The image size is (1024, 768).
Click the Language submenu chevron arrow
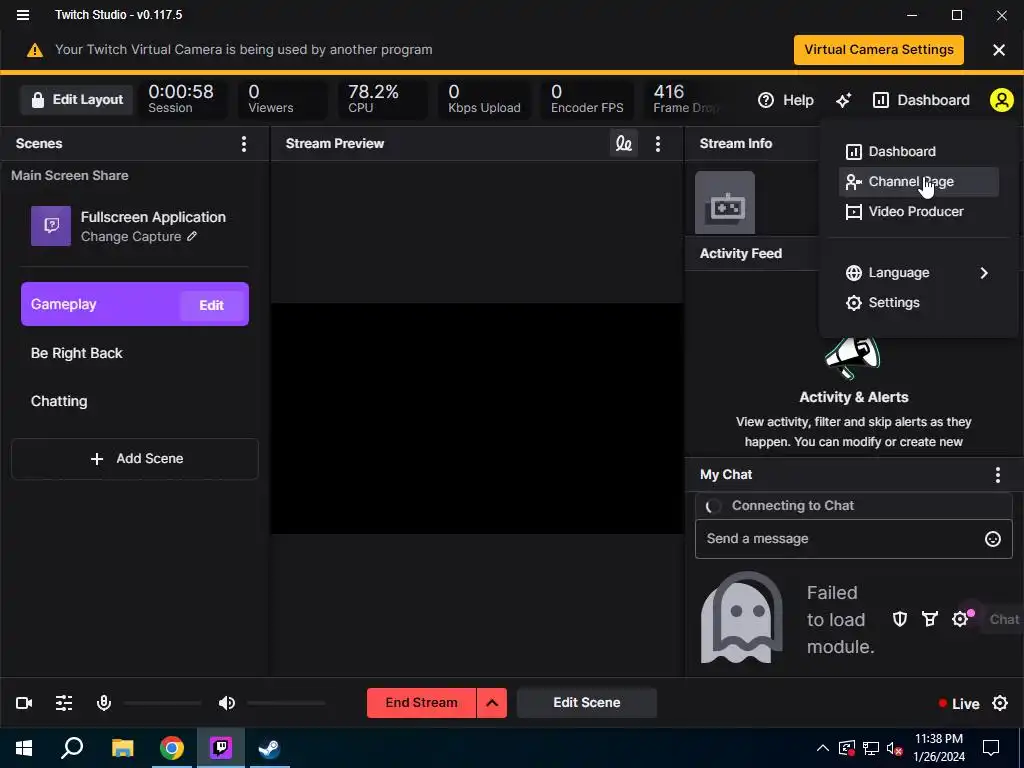tap(984, 273)
